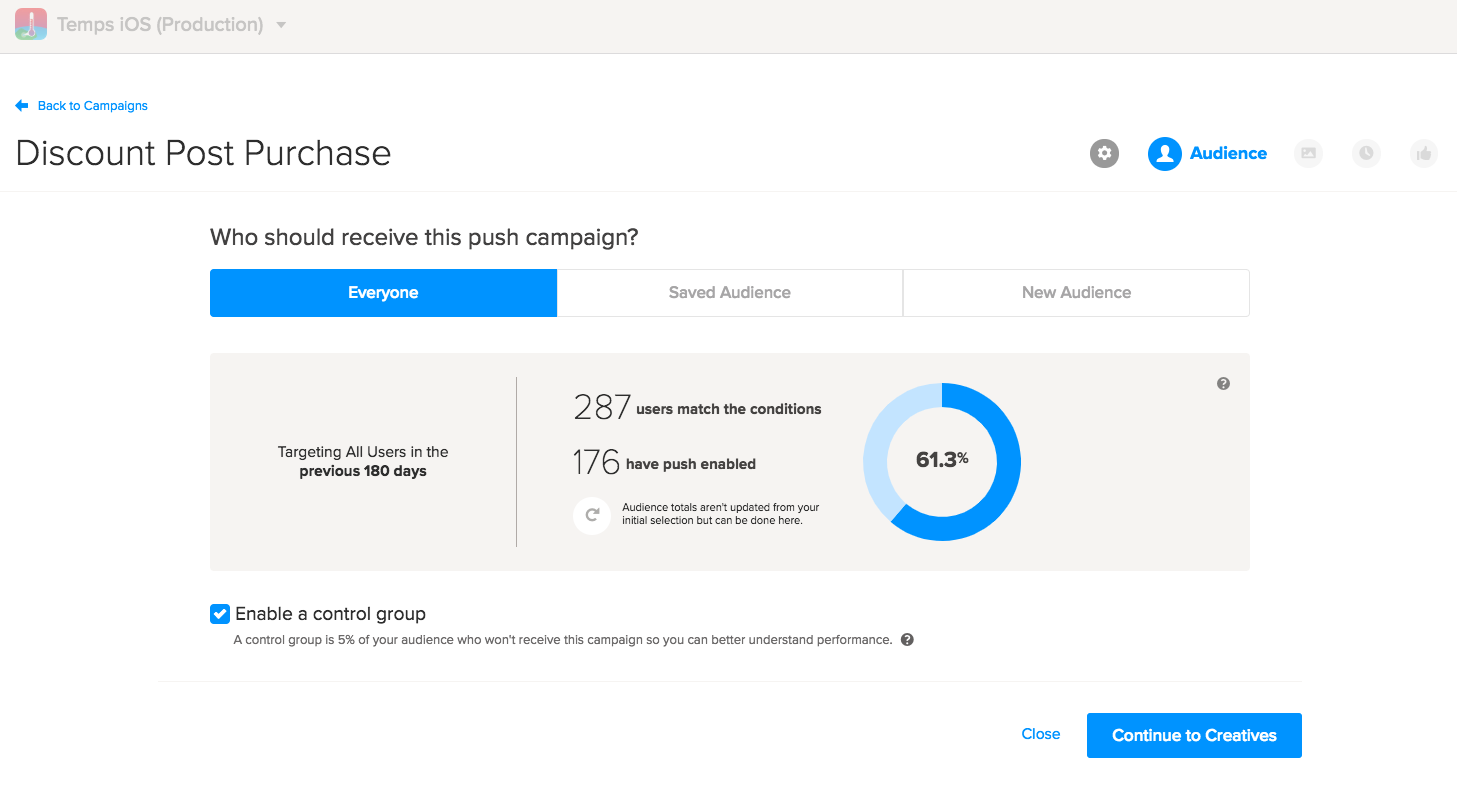The width and height of the screenshot is (1457, 804).
Task: Refresh the audience totals
Action: (x=592, y=515)
